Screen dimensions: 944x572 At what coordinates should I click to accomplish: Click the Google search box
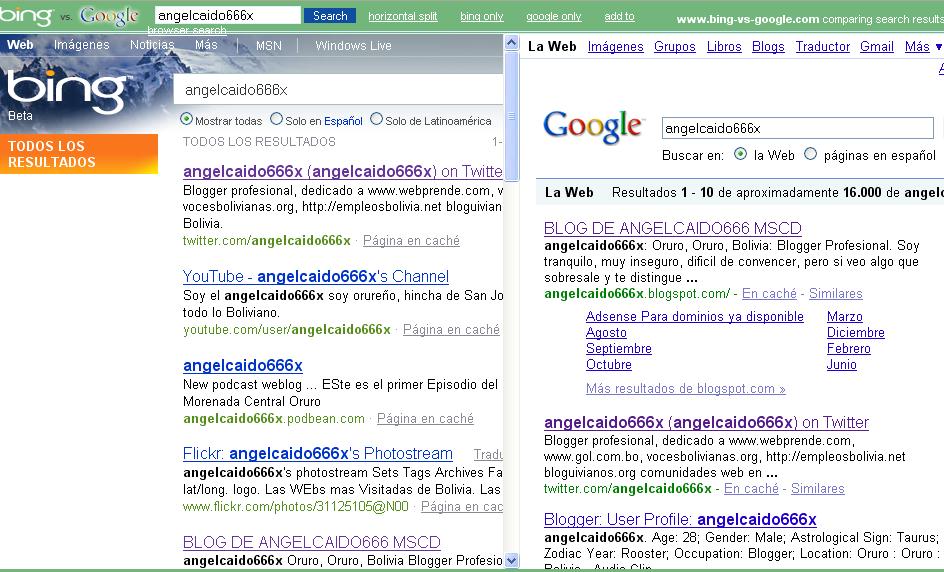pos(797,128)
